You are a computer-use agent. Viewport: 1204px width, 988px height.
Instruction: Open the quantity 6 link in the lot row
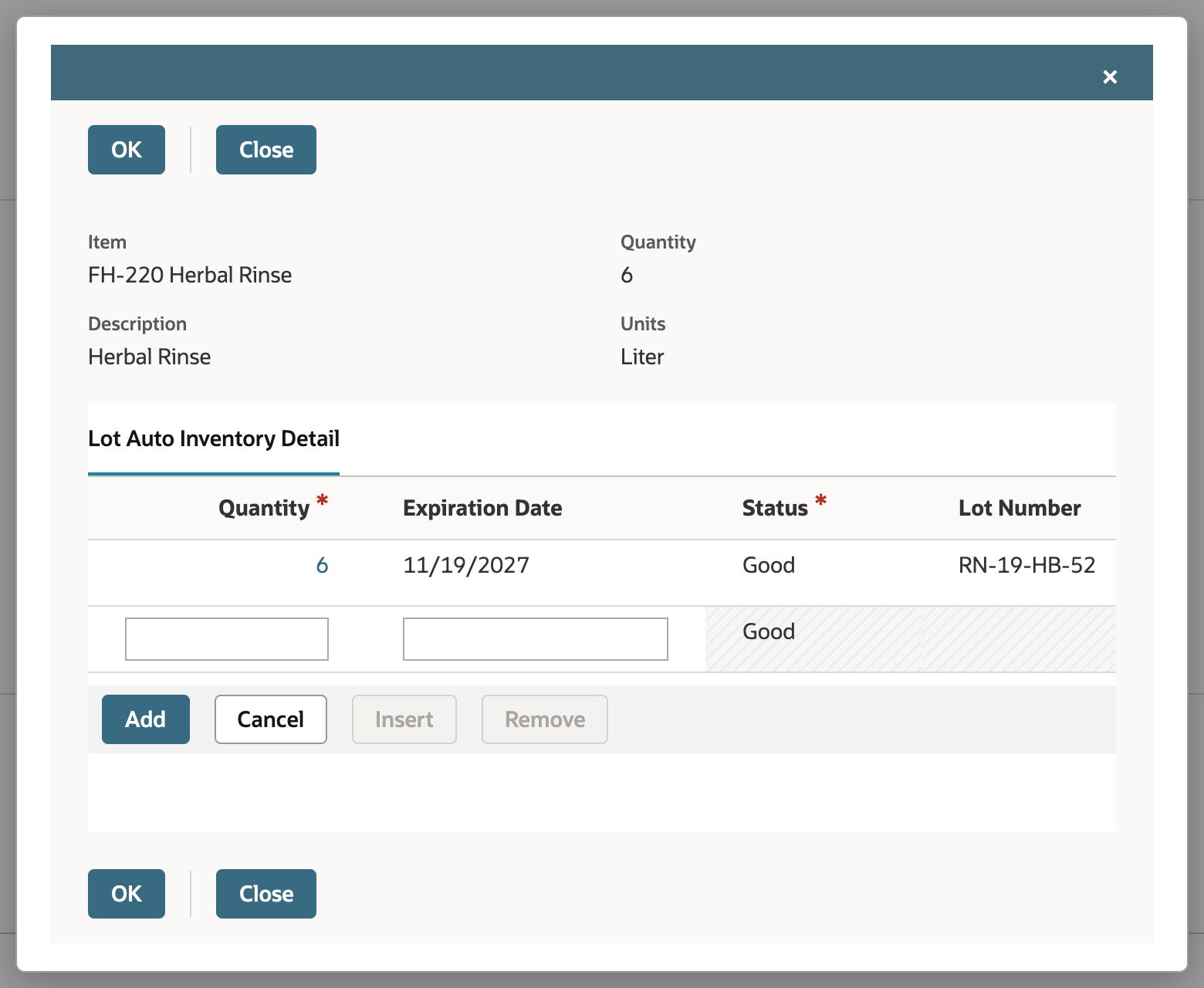(322, 565)
